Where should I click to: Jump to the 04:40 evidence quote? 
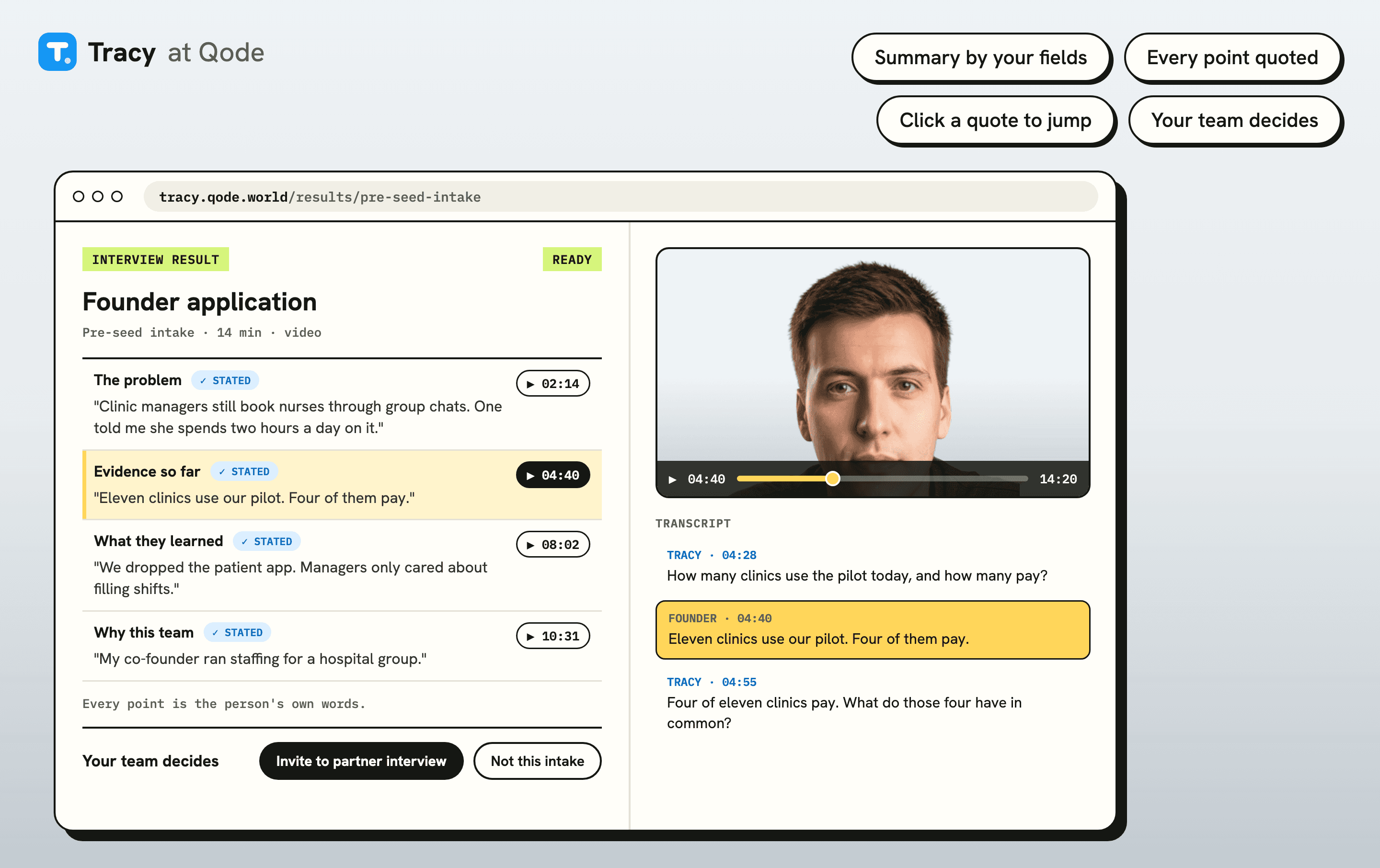552,475
